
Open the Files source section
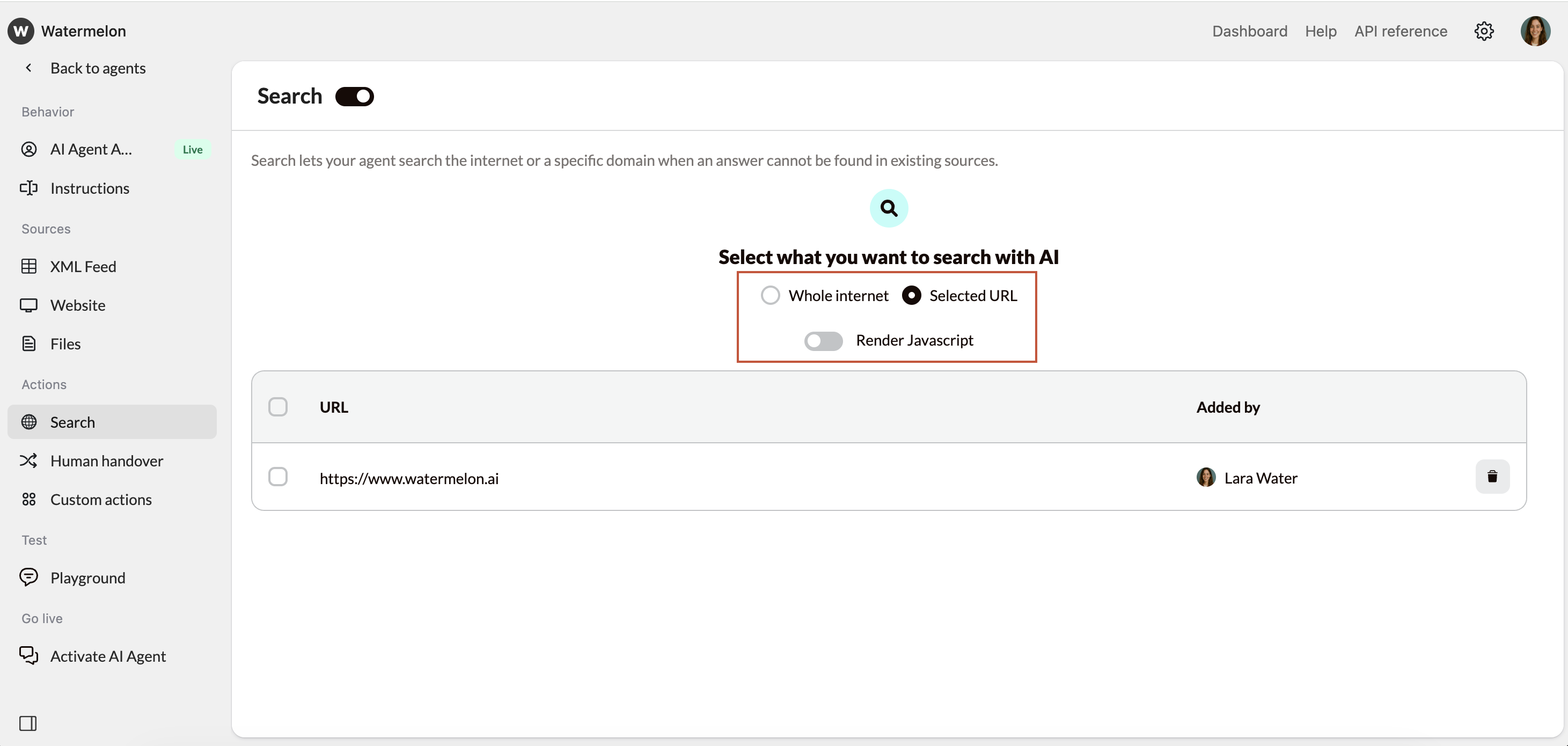(x=65, y=343)
